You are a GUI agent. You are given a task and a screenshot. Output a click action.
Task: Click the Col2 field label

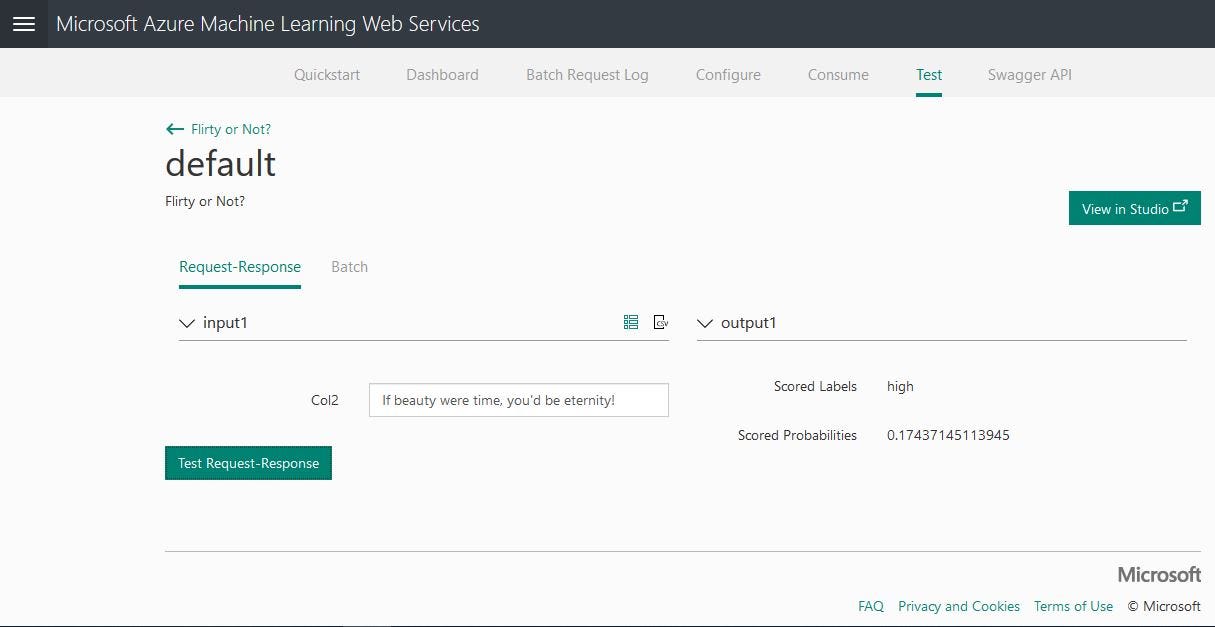pyautogui.click(x=325, y=400)
